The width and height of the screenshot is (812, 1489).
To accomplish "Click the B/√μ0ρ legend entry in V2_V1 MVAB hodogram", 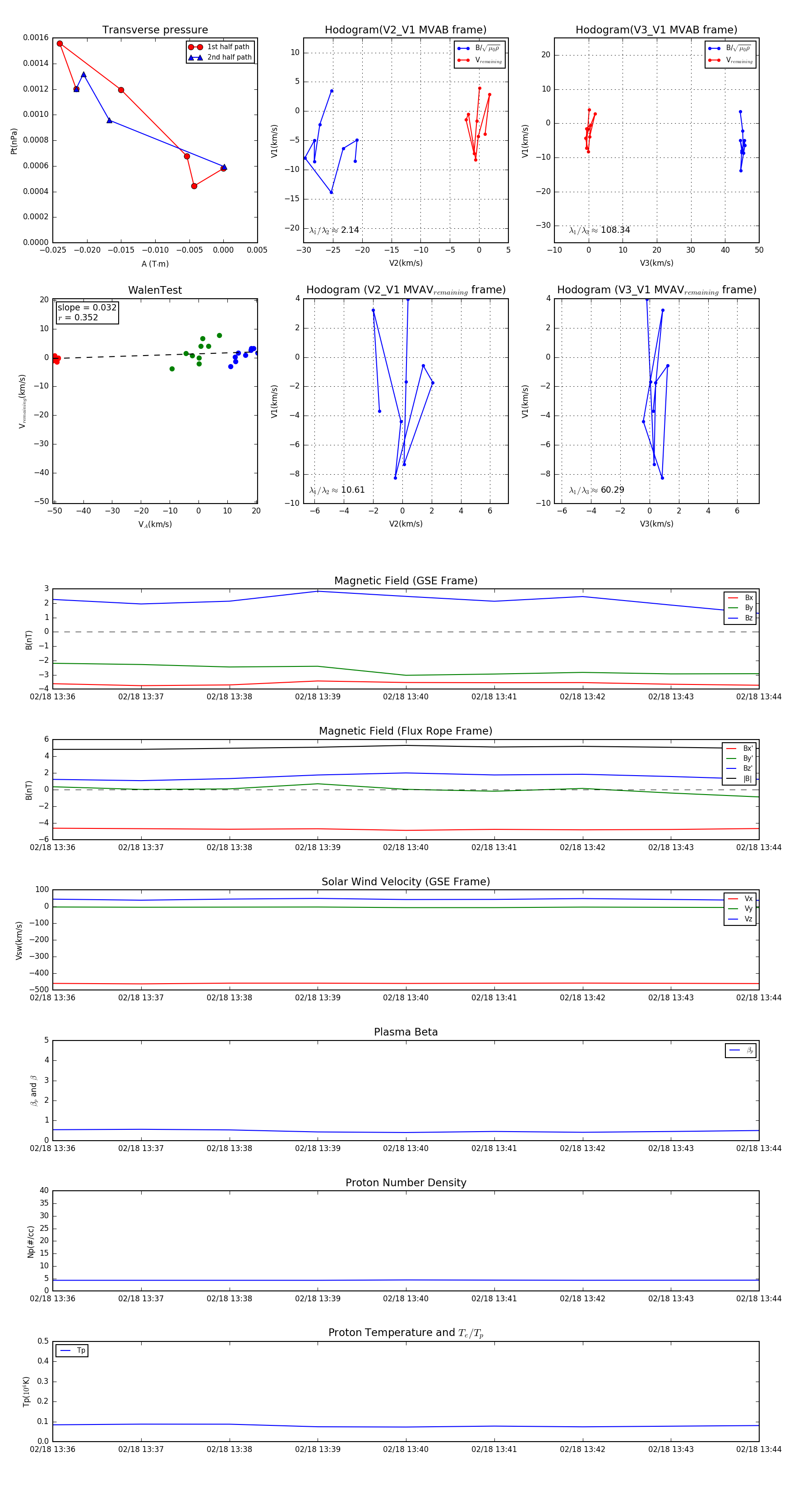I will [x=479, y=49].
